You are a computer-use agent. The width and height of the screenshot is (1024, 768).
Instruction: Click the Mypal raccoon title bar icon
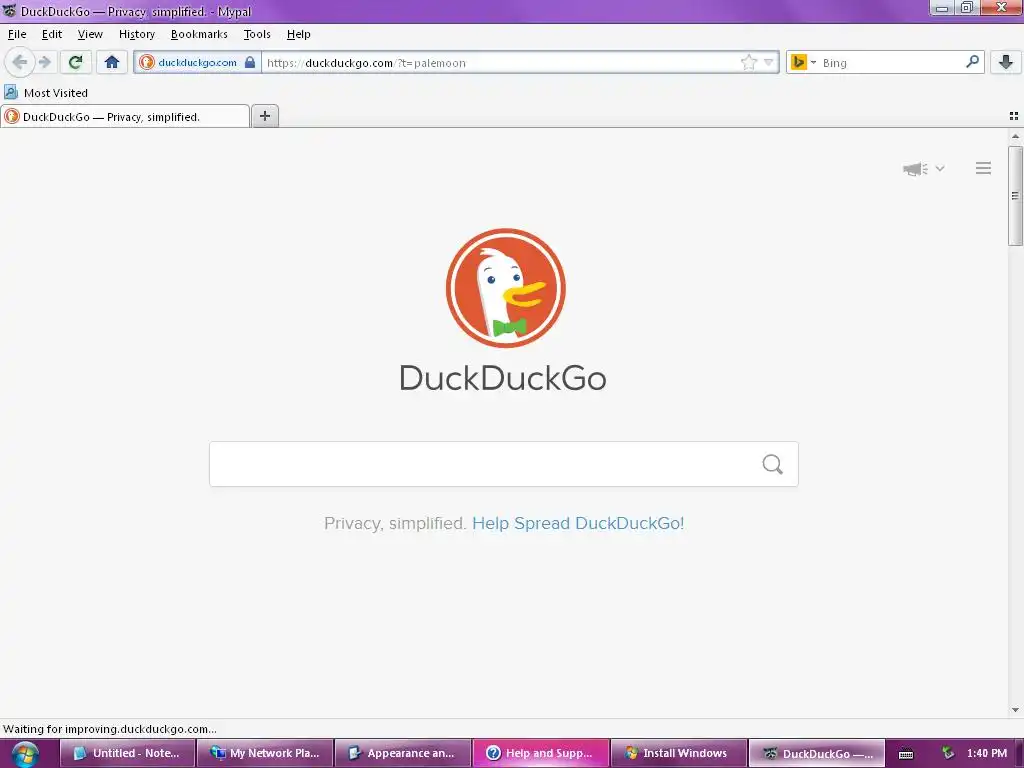pyautogui.click(x=9, y=10)
